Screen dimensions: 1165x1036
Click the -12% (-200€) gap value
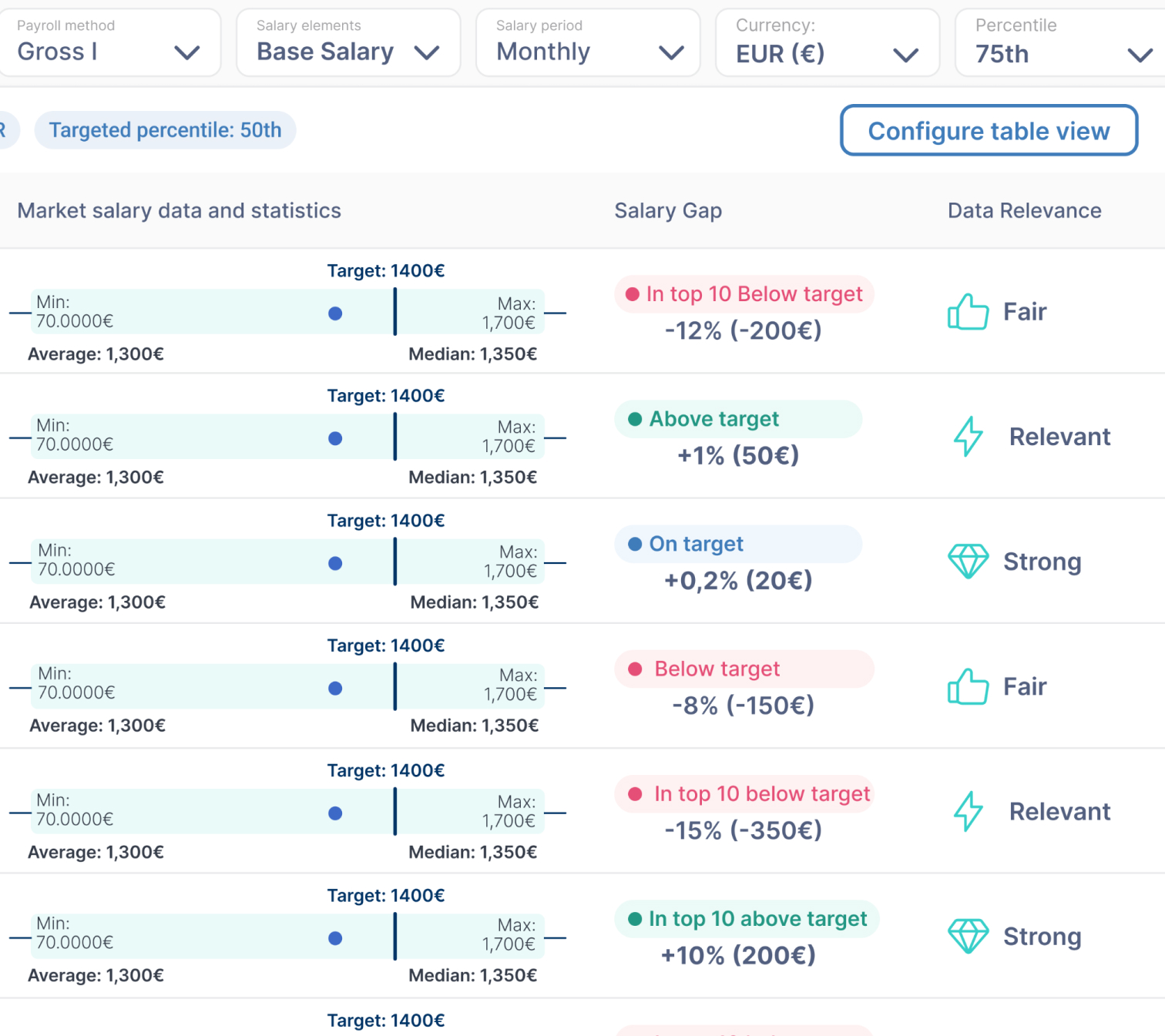[743, 330]
